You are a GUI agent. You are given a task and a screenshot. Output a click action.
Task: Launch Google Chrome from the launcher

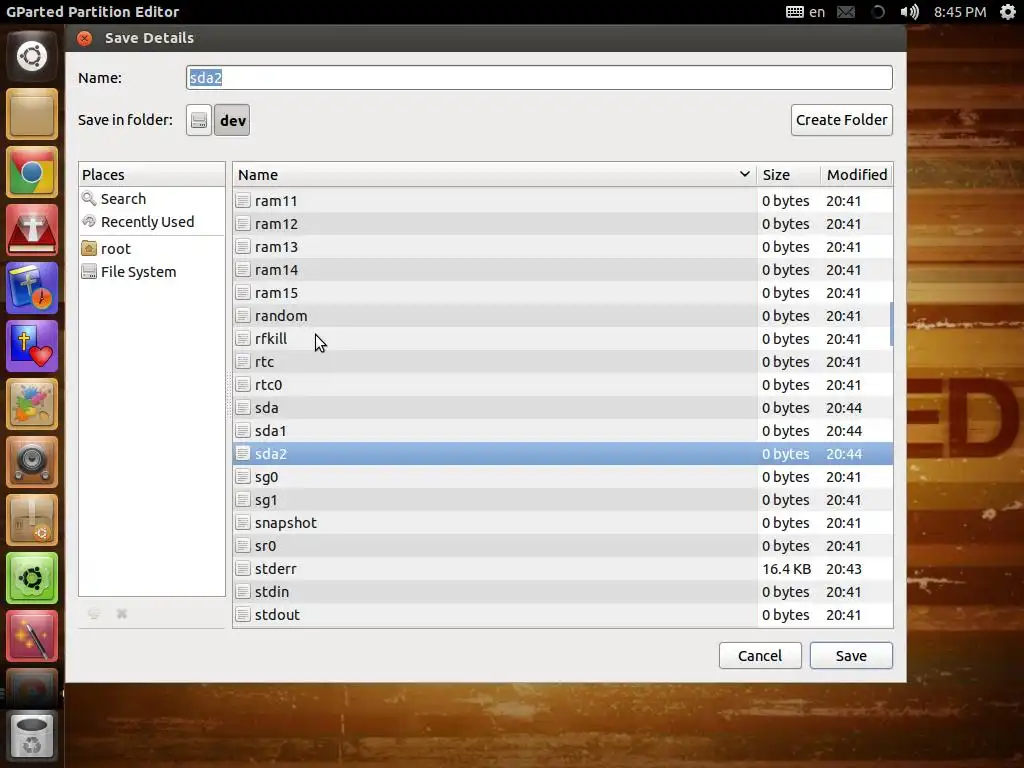[32, 172]
